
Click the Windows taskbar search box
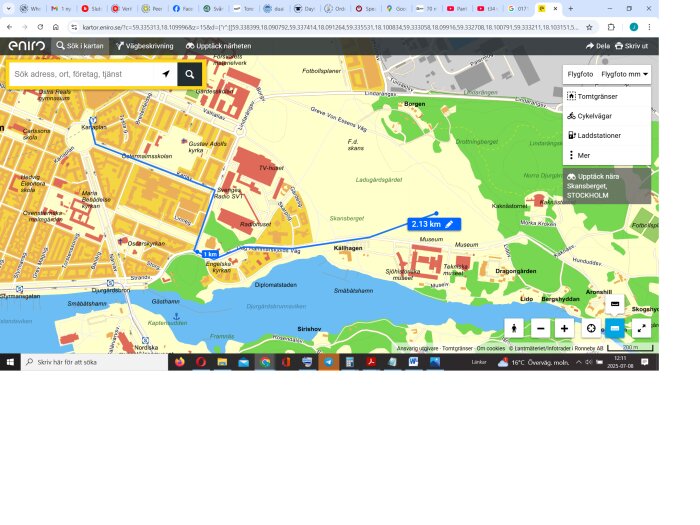tap(94, 362)
